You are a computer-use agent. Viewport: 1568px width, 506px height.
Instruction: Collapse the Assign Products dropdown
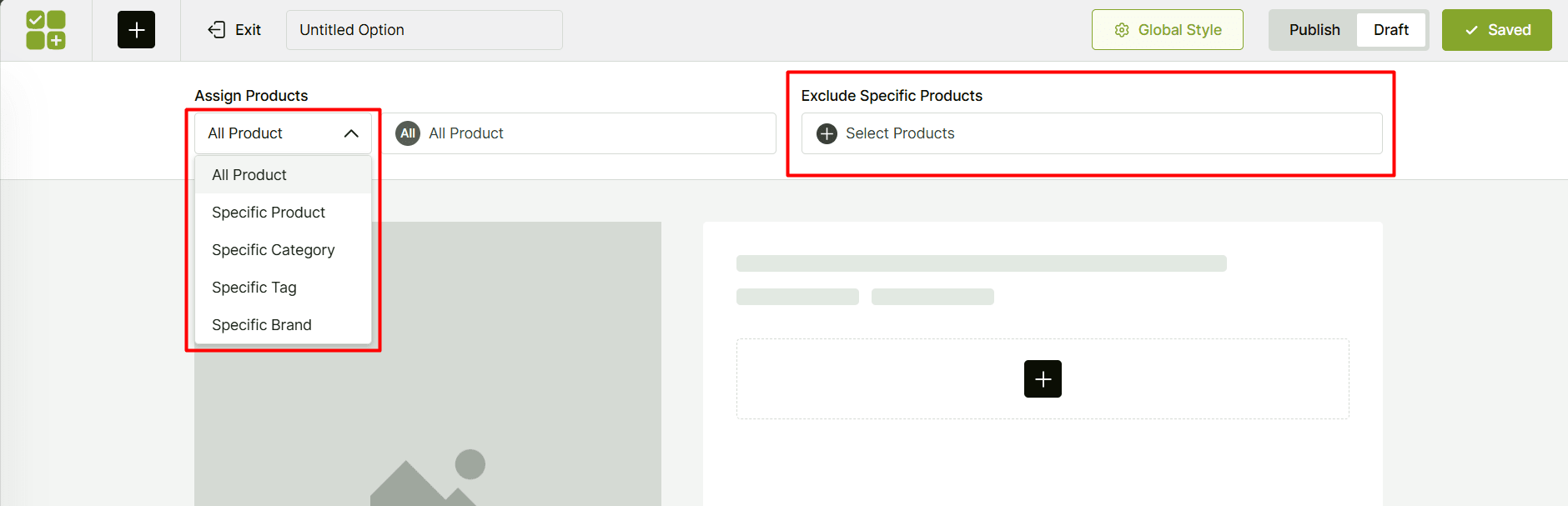(x=283, y=133)
